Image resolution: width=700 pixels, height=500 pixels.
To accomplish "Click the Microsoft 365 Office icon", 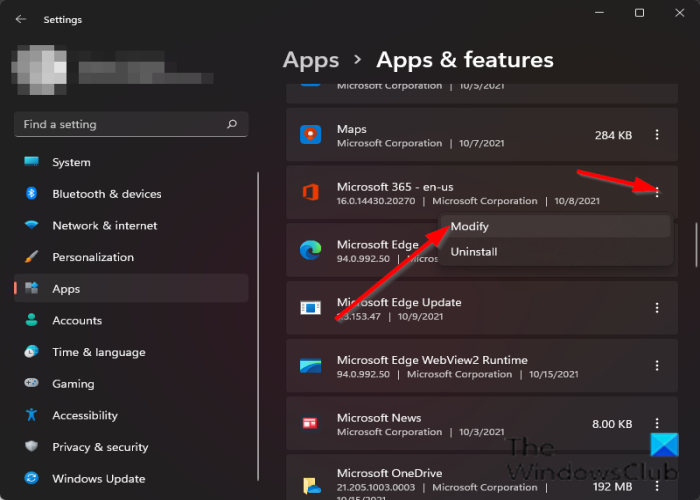I will (310, 193).
